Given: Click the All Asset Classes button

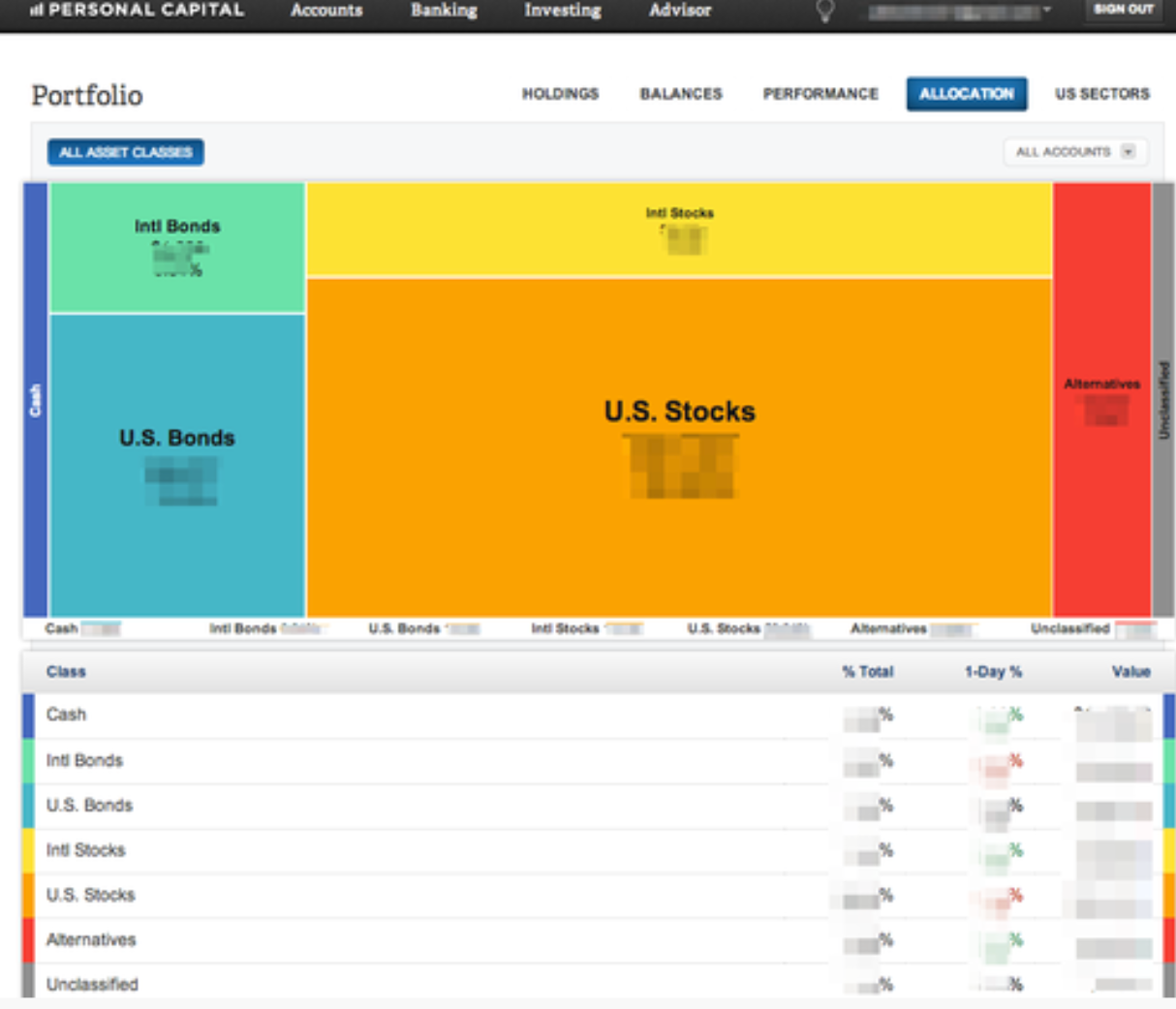Looking at the screenshot, I should [x=125, y=152].
